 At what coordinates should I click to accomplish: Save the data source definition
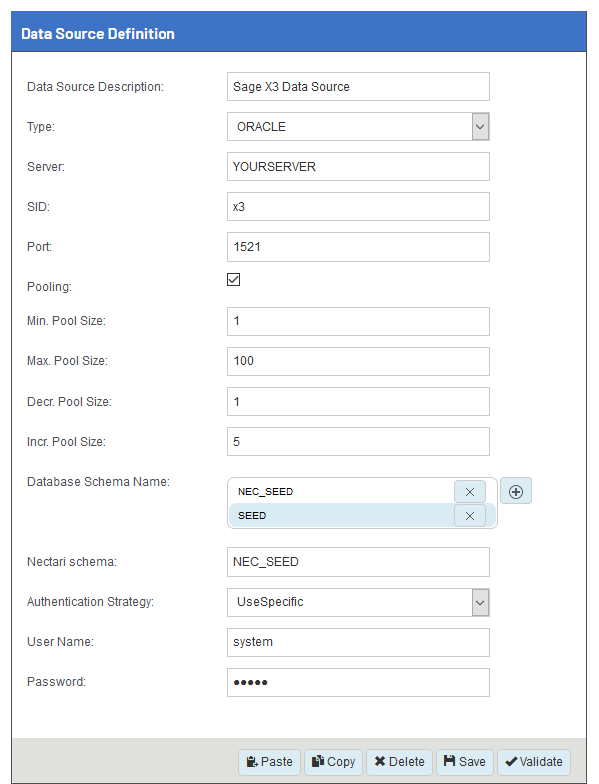464,762
